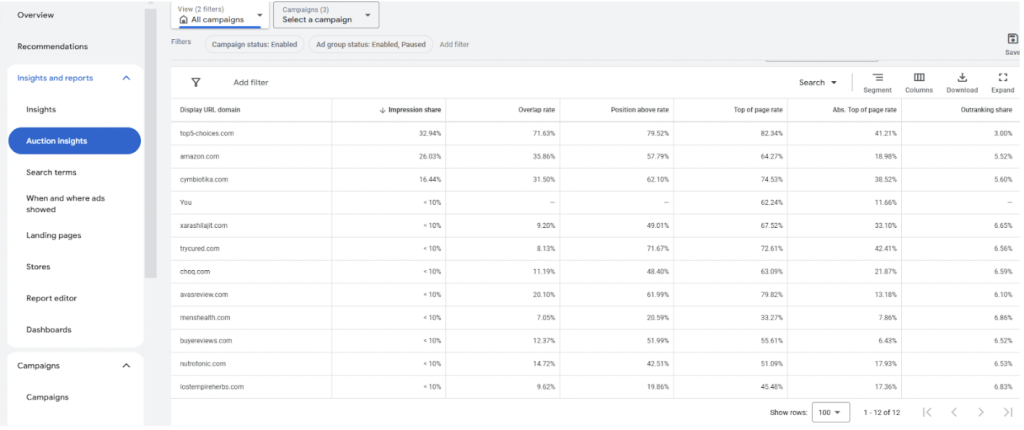This screenshot has height=430, width=1024.
Task: Click the Add filter link in filters bar
Action: tap(454, 44)
